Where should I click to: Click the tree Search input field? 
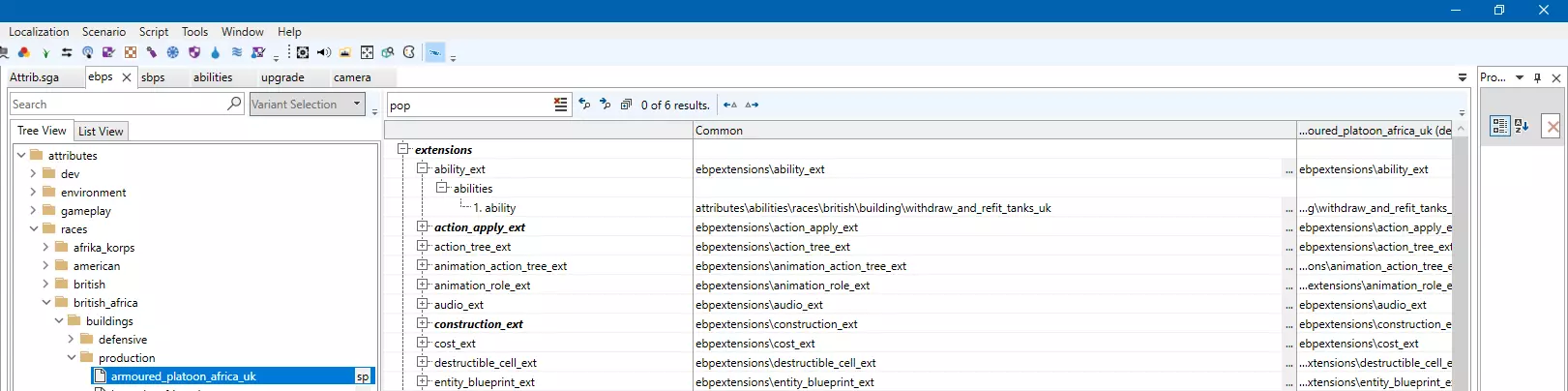point(117,105)
